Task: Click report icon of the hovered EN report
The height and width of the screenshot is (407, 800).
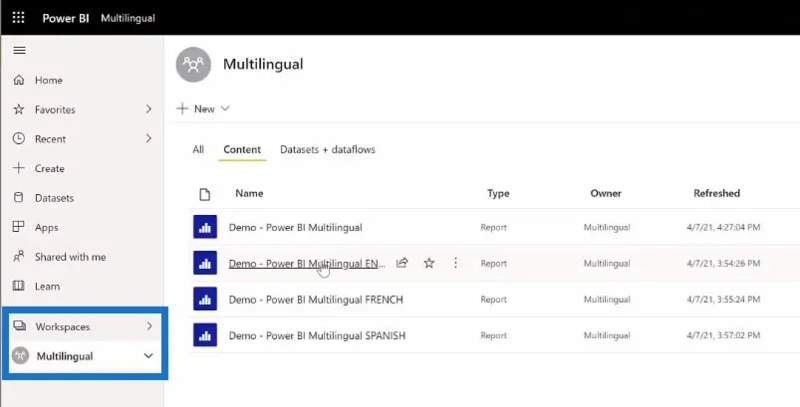Action: pyautogui.click(x=205, y=263)
